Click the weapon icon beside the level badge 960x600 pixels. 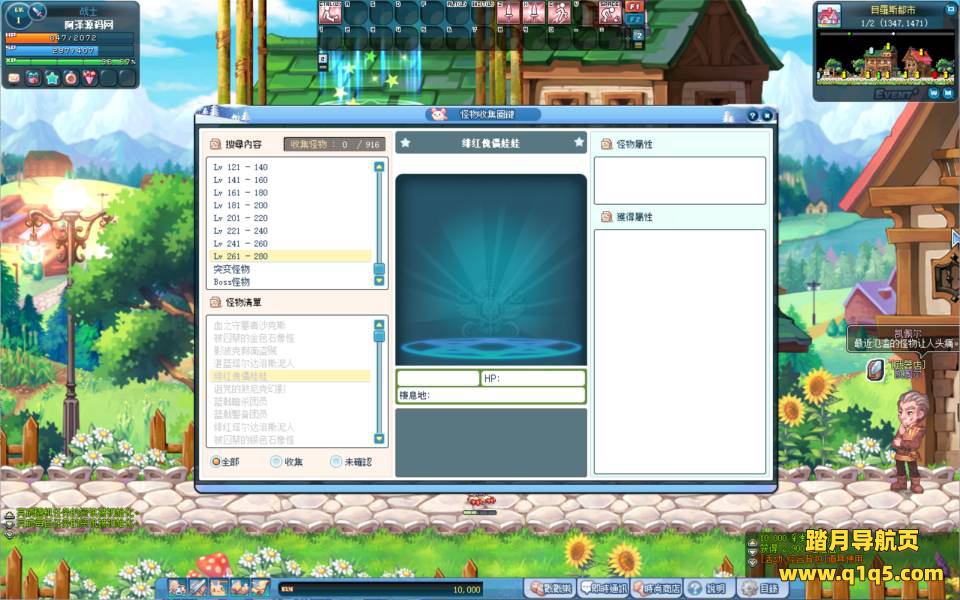[36, 11]
